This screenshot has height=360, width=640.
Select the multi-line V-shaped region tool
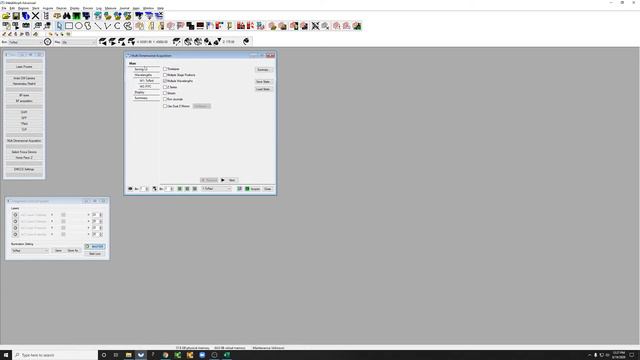[x=107, y=26]
